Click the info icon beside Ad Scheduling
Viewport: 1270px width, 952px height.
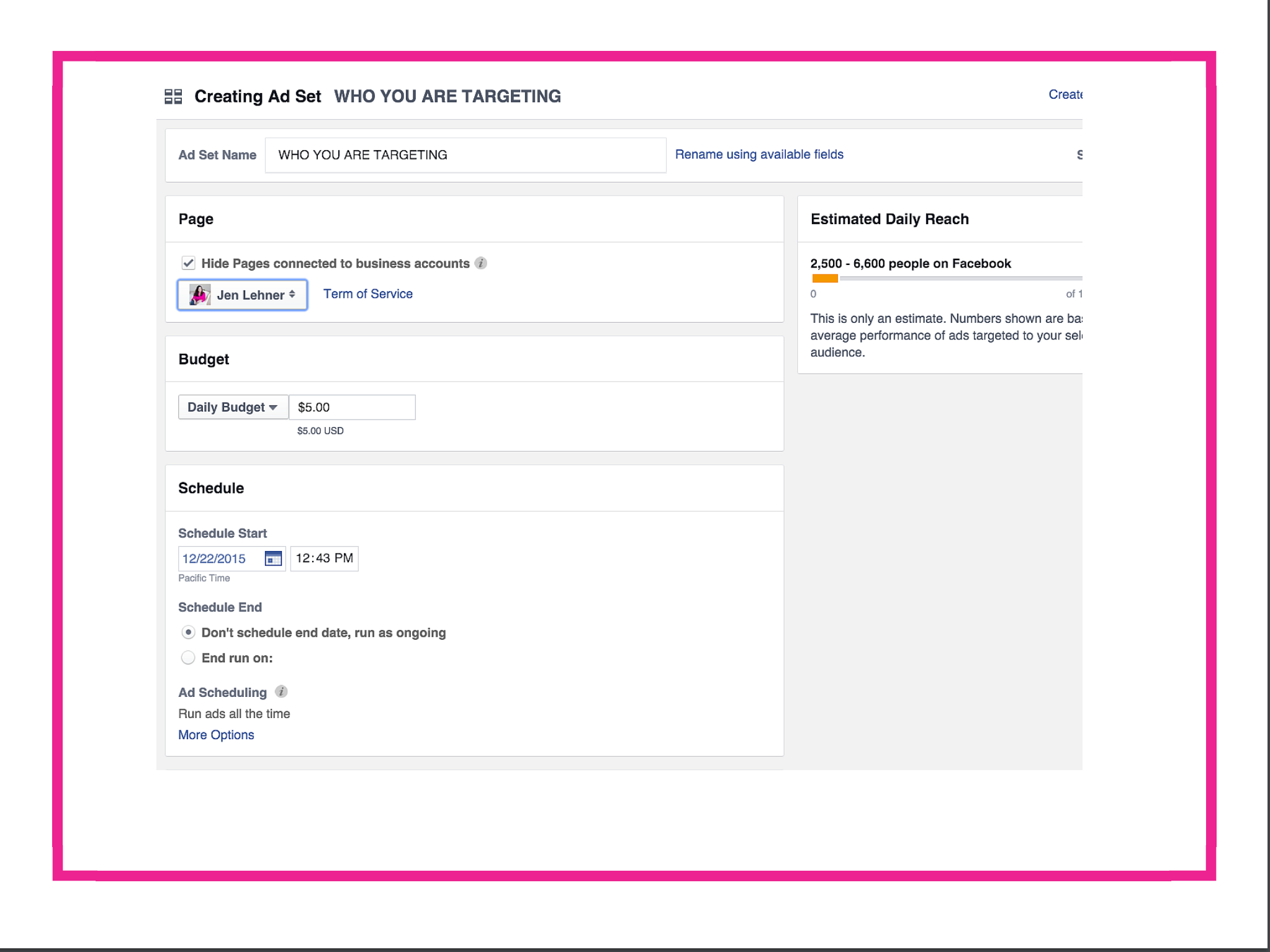click(x=281, y=692)
